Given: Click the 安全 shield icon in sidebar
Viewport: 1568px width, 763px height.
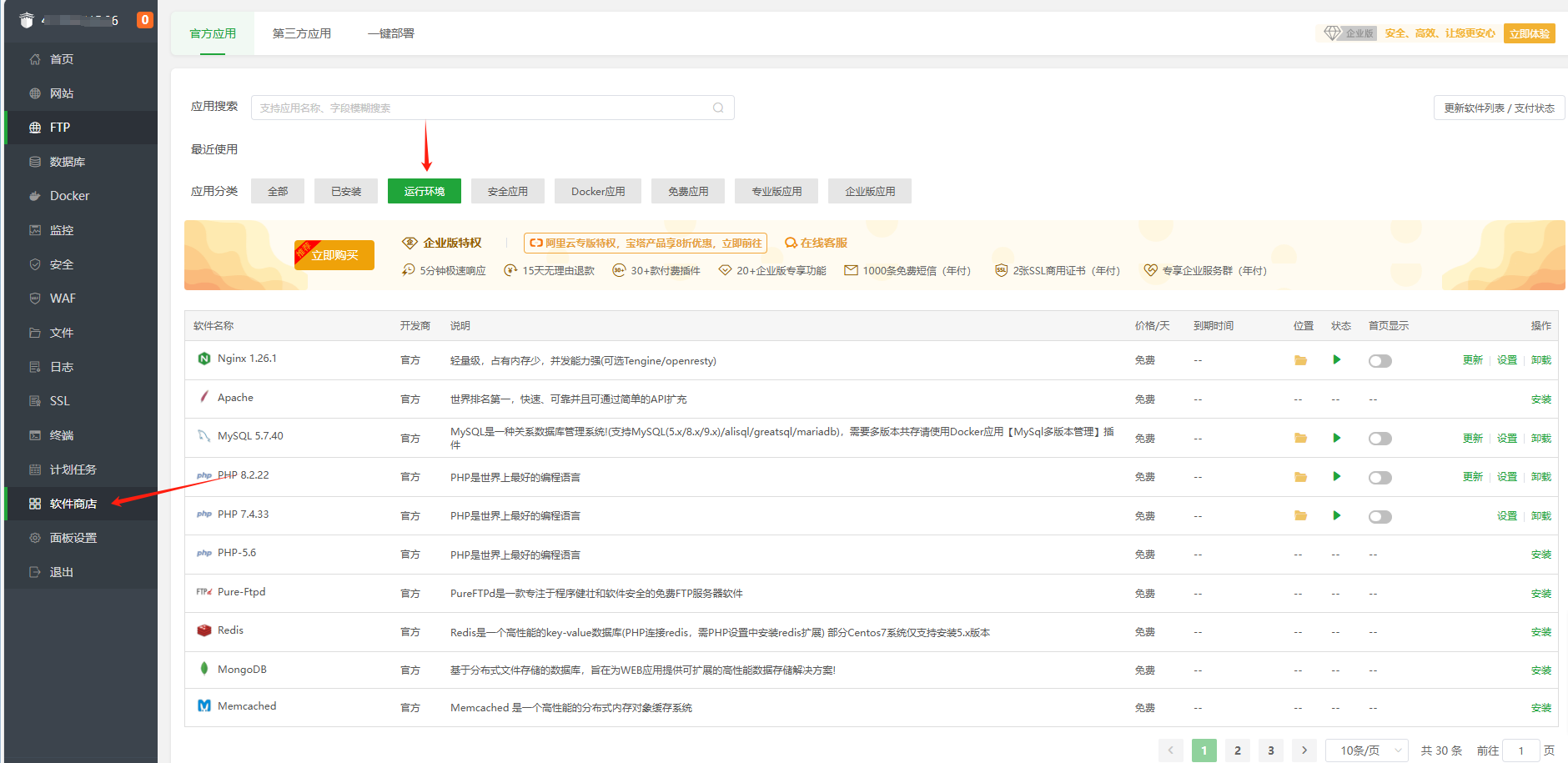Looking at the screenshot, I should pos(35,264).
